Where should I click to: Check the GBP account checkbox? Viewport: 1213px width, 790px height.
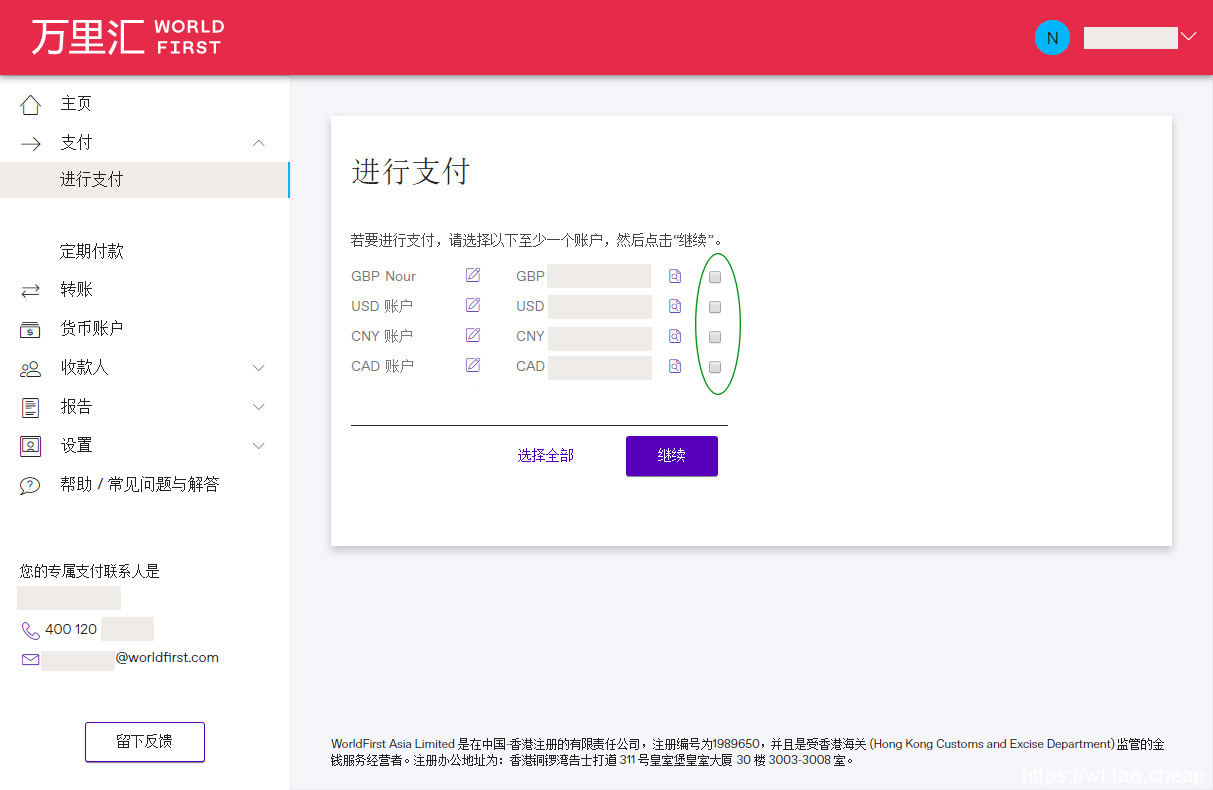(x=715, y=277)
